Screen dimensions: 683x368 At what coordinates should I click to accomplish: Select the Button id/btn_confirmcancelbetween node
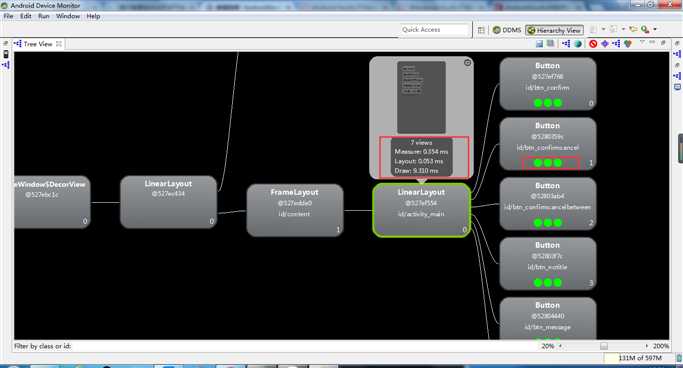pyautogui.click(x=548, y=203)
